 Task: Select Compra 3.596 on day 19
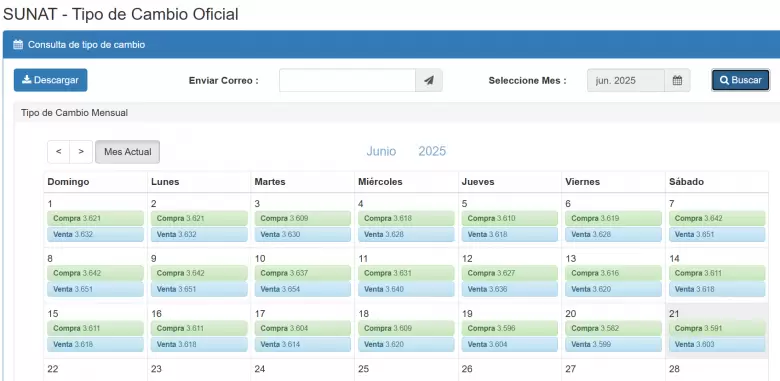pyautogui.click(x=509, y=328)
